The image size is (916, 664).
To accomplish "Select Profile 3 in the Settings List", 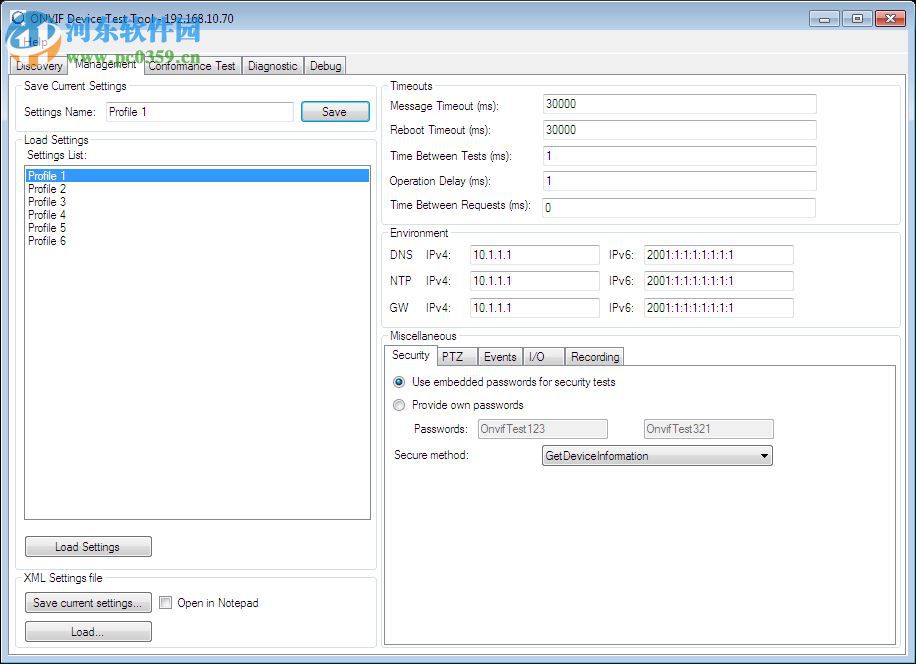I will click(x=47, y=201).
